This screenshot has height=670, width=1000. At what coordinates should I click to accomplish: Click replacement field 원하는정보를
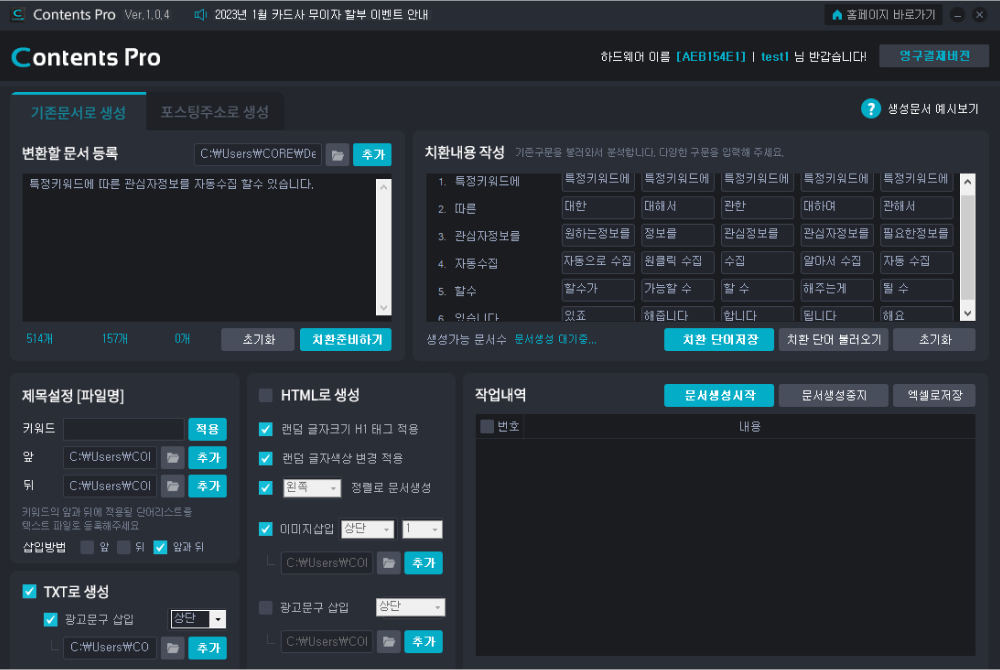598,234
